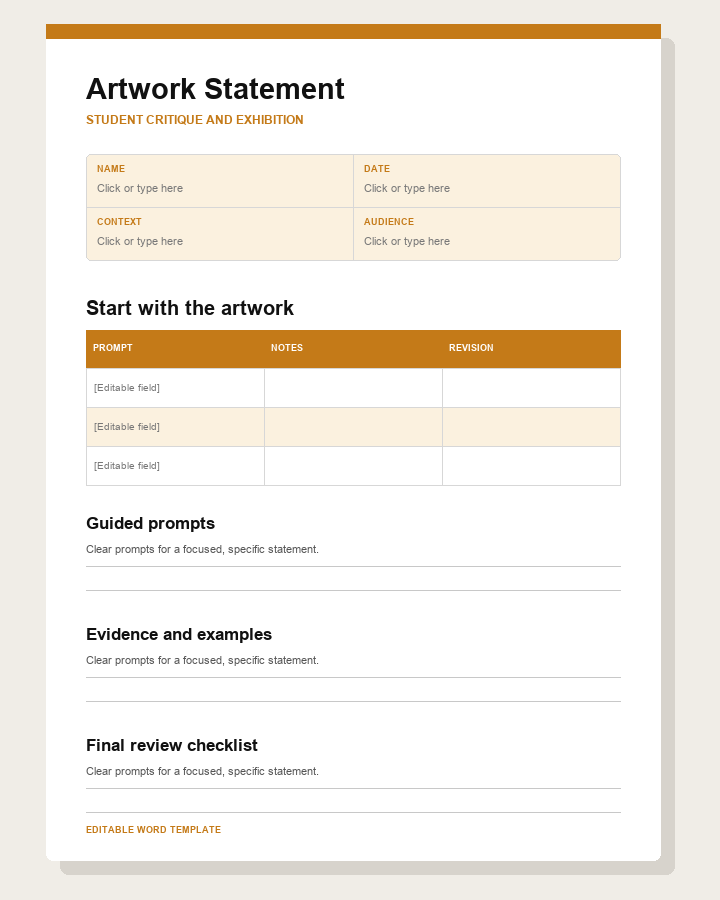The height and width of the screenshot is (900, 720).
Task: Click the Context field placeholder text
Action: point(140,241)
